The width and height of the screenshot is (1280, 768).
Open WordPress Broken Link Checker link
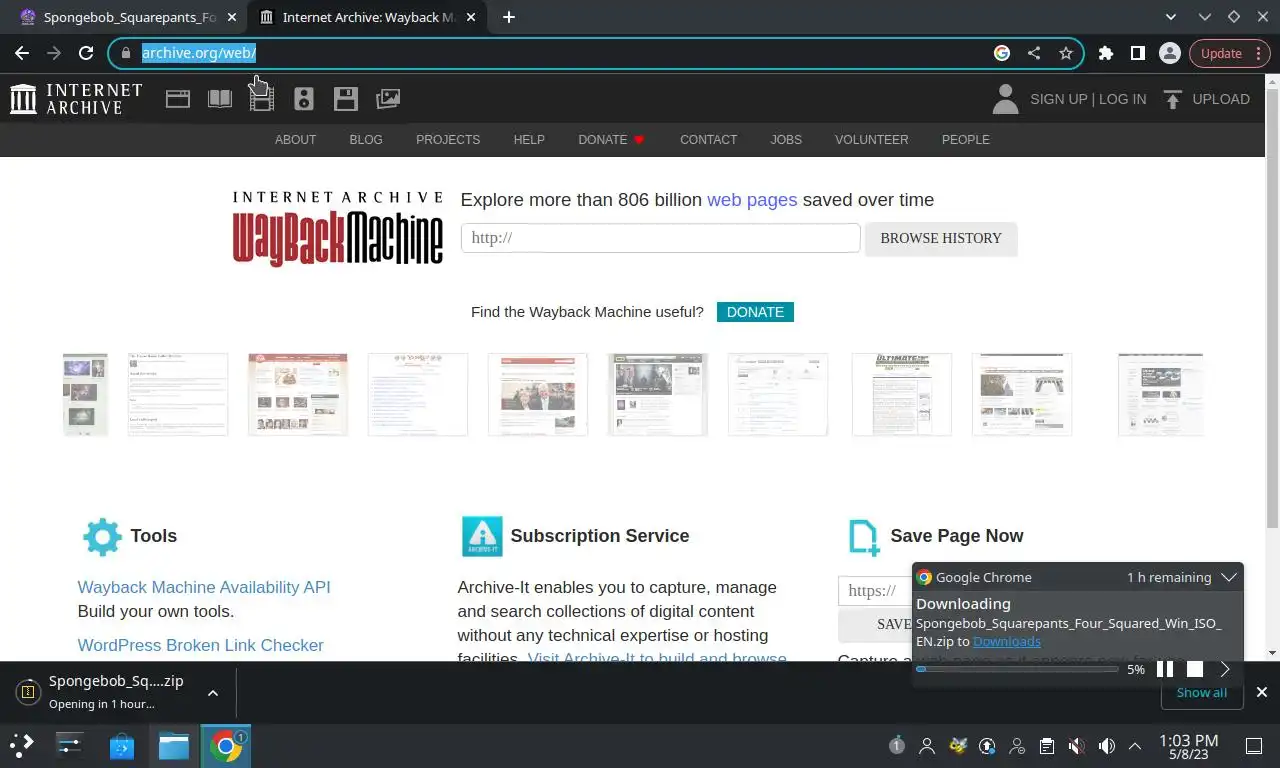[200, 645]
